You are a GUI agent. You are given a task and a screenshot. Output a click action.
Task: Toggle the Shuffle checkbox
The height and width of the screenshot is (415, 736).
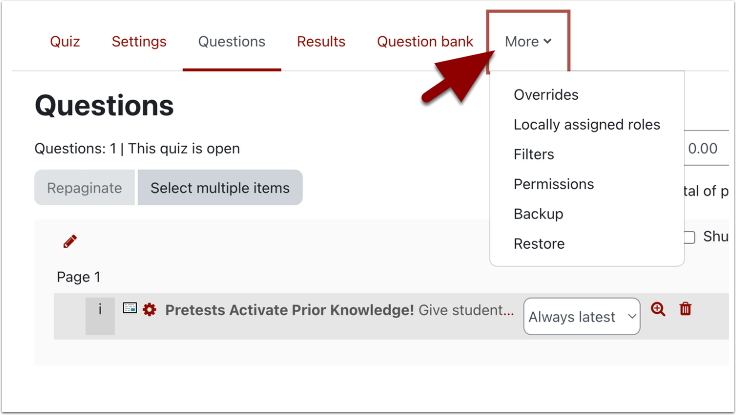click(689, 237)
